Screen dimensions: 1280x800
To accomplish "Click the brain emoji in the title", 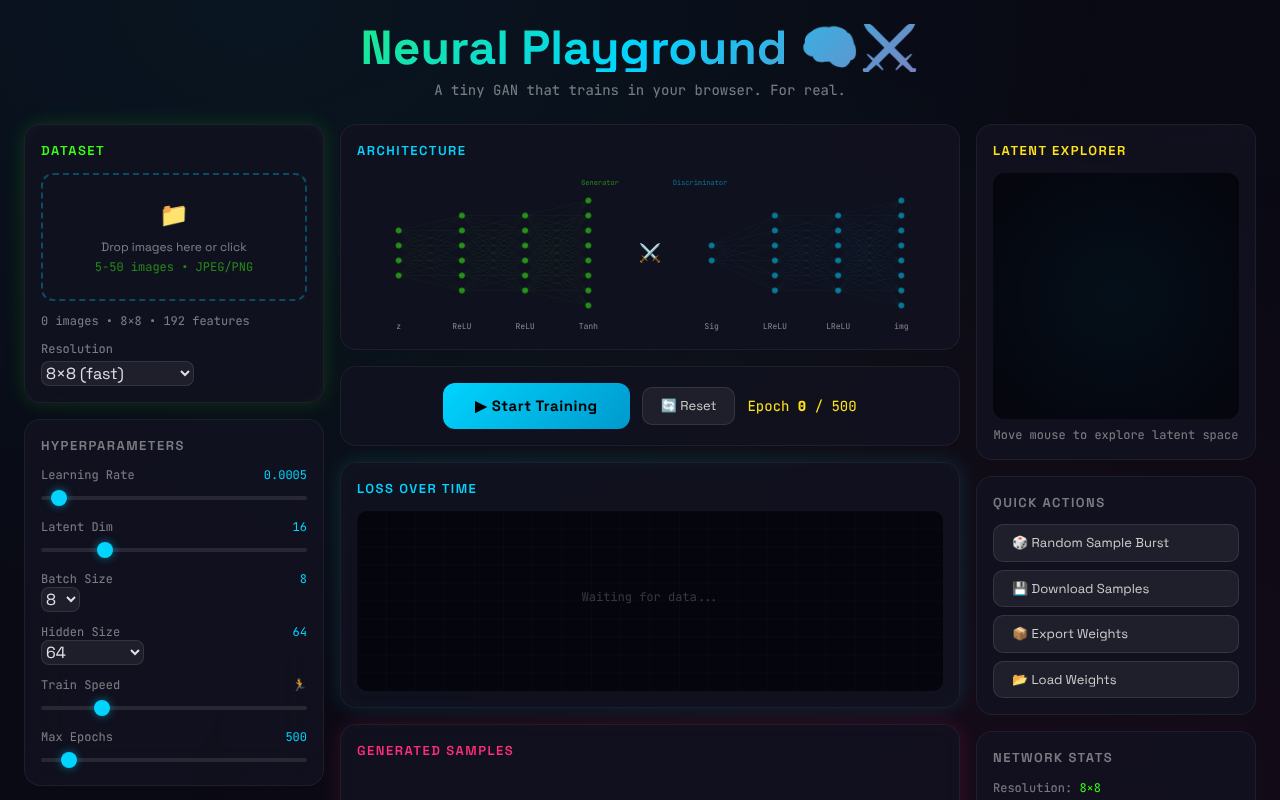I will tap(828, 47).
